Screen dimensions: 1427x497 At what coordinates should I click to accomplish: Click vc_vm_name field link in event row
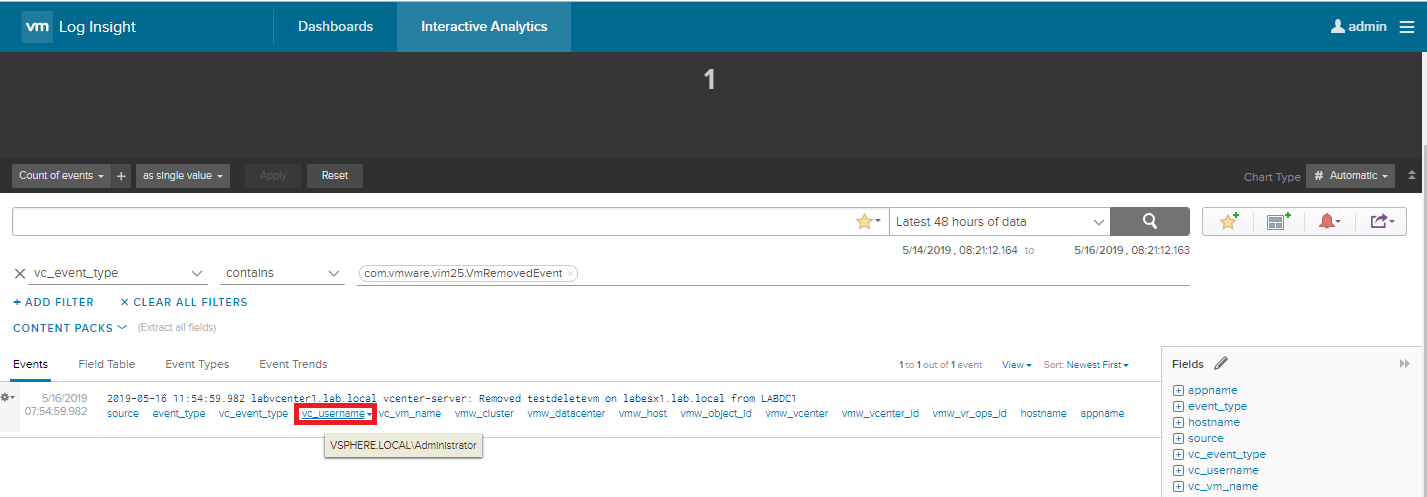coord(410,413)
